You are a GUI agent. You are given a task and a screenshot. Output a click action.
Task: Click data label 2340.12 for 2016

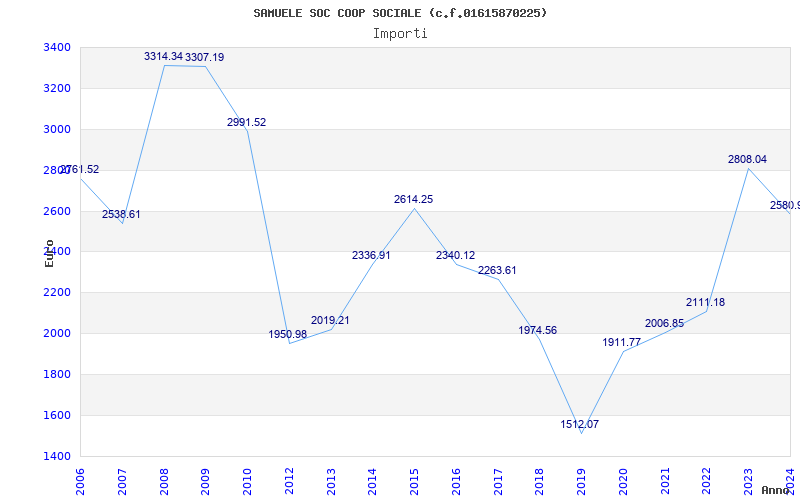[455, 255]
